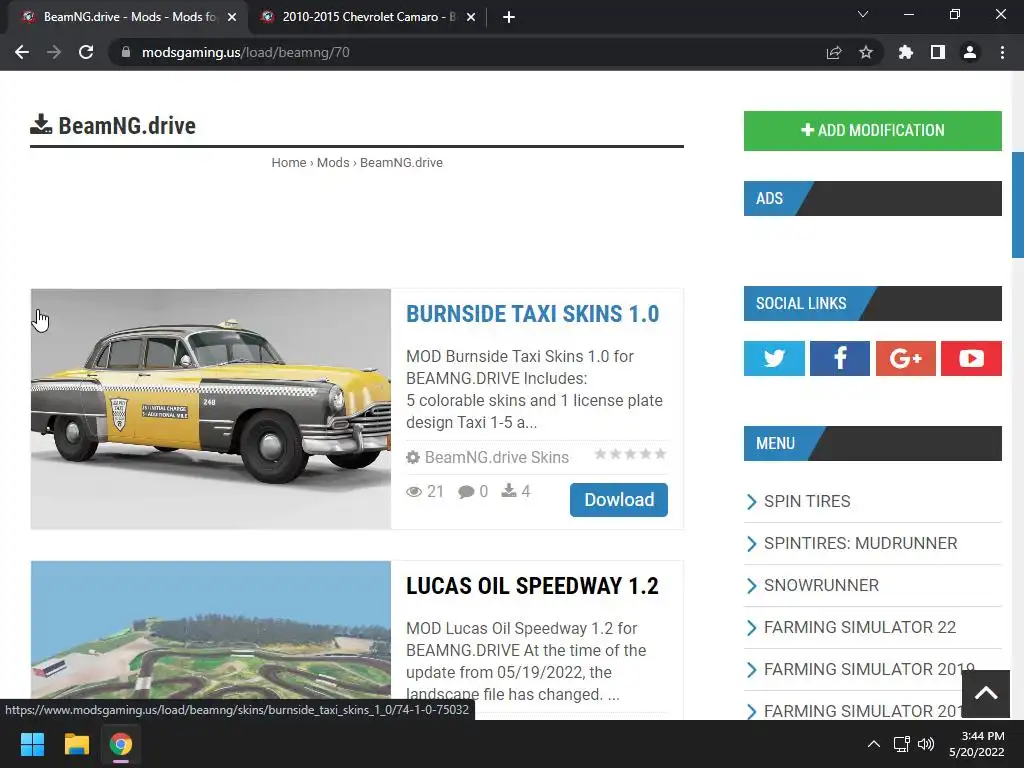Reload the current page

point(86,52)
